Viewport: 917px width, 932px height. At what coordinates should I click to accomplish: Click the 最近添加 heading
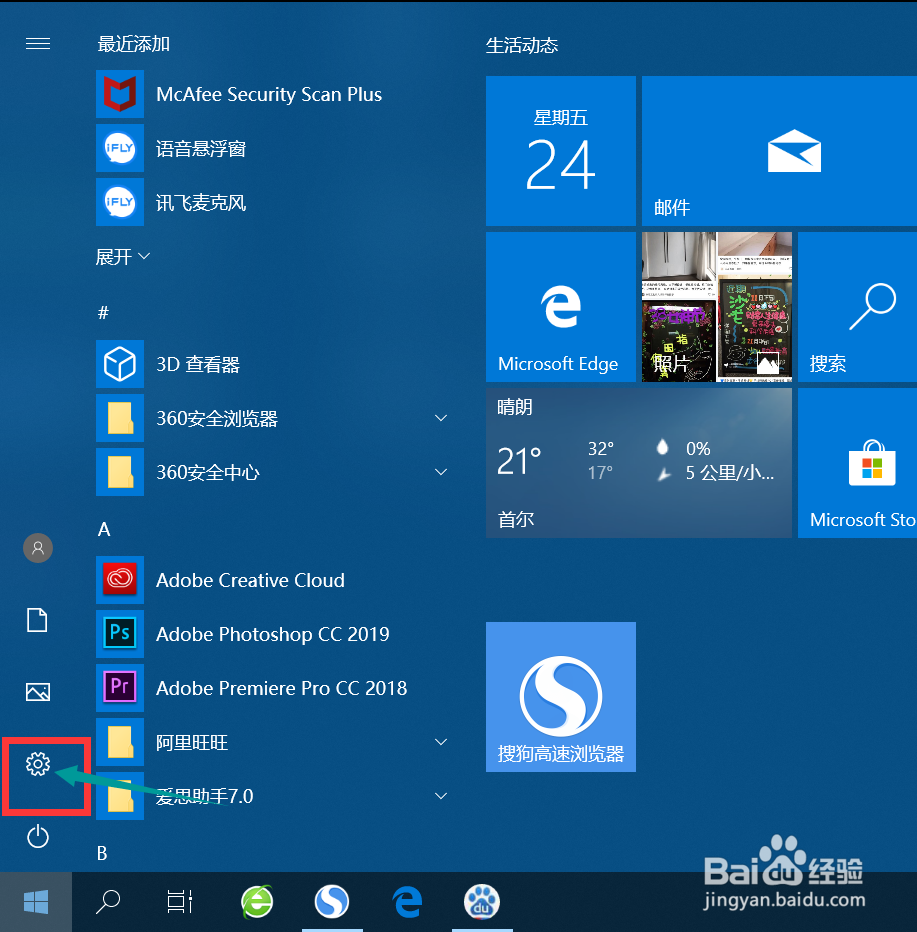click(134, 44)
